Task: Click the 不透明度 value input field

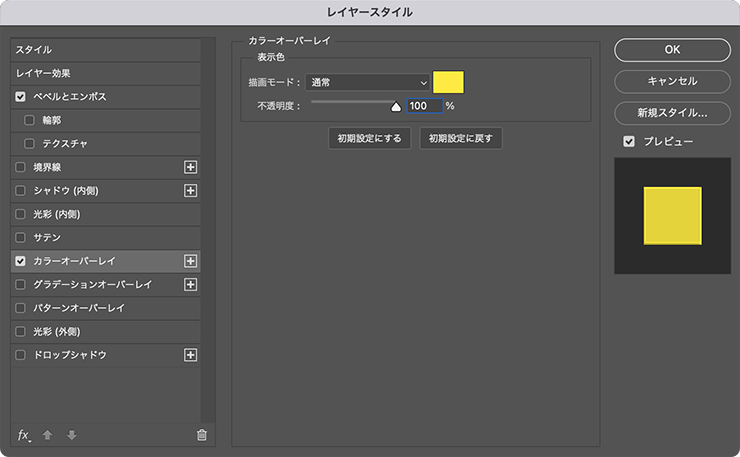Action: [425, 106]
